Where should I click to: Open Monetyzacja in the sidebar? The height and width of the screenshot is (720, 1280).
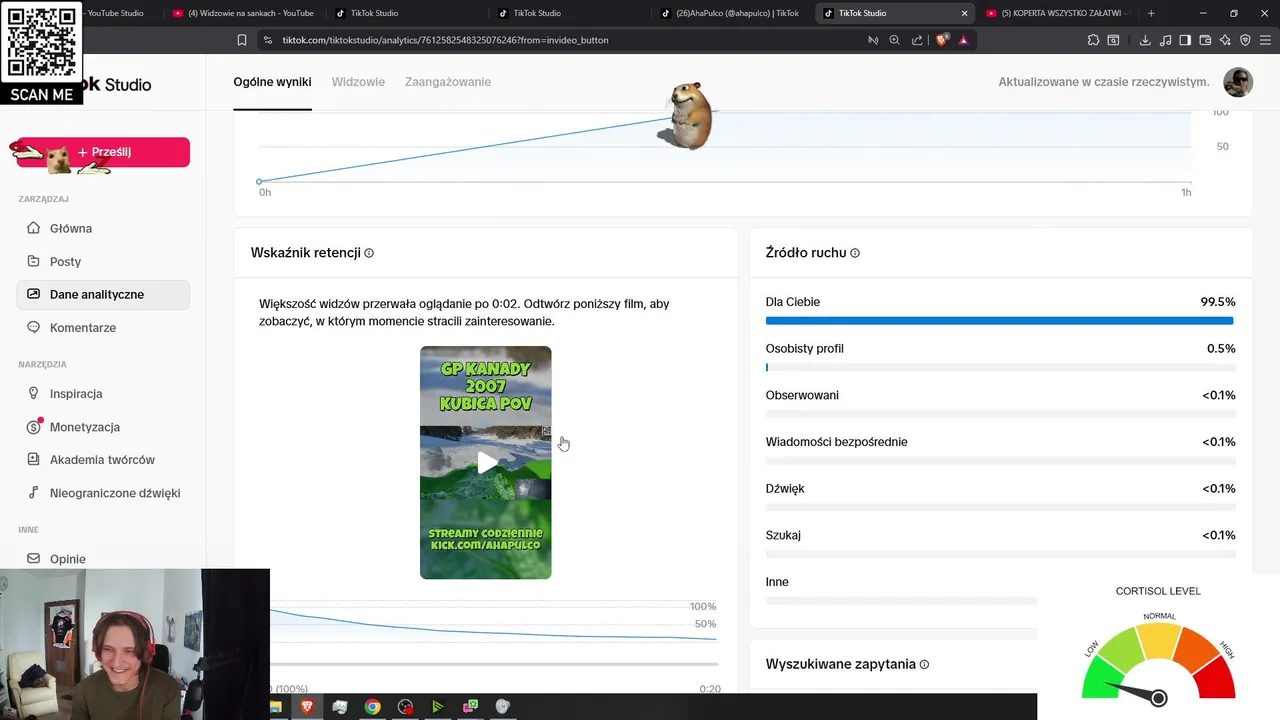click(x=103, y=426)
